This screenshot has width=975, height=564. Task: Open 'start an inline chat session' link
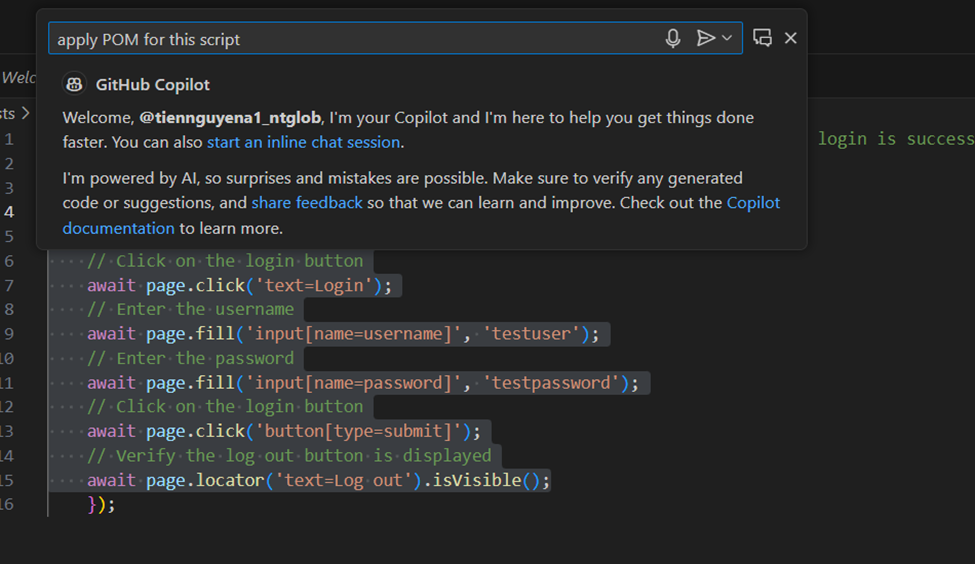[x=303, y=142]
